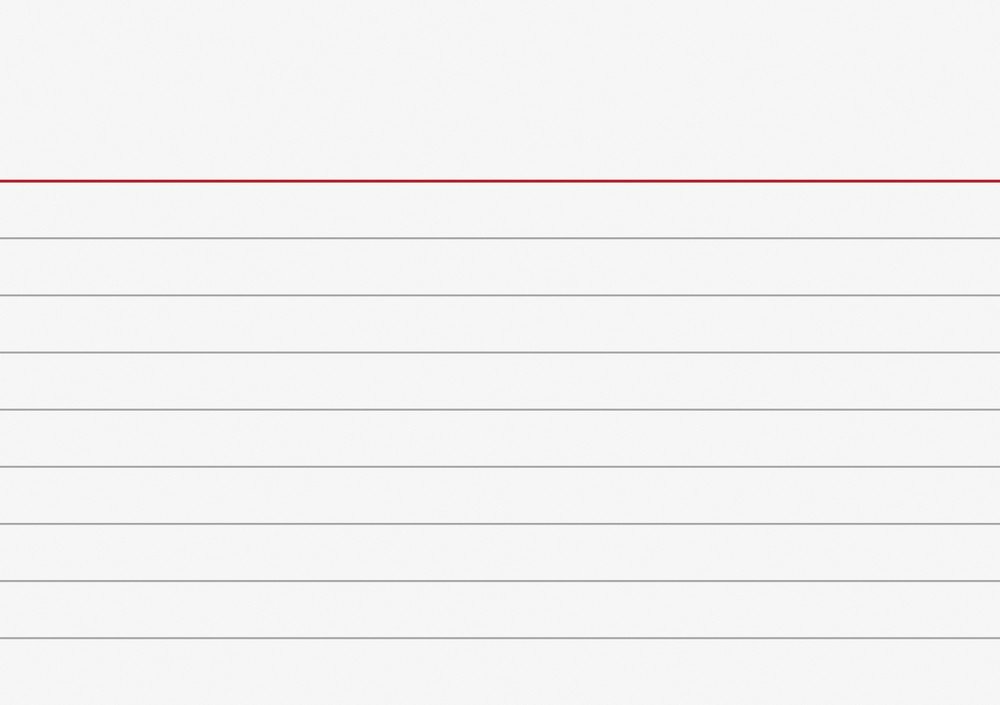Click the row between fourth and fifth gray lines
Viewport: 1000px width, 705px height.
[500, 438]
